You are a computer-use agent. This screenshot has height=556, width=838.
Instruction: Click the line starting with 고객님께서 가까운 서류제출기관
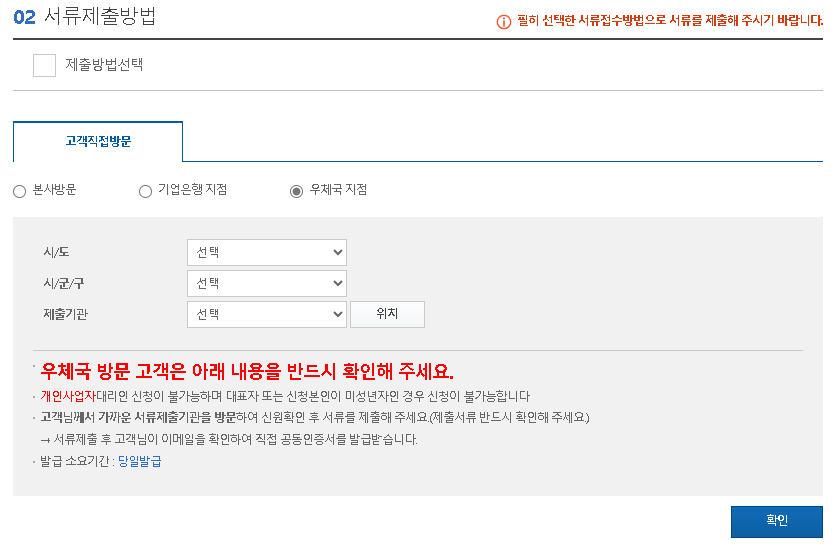(x=315, y=418)
